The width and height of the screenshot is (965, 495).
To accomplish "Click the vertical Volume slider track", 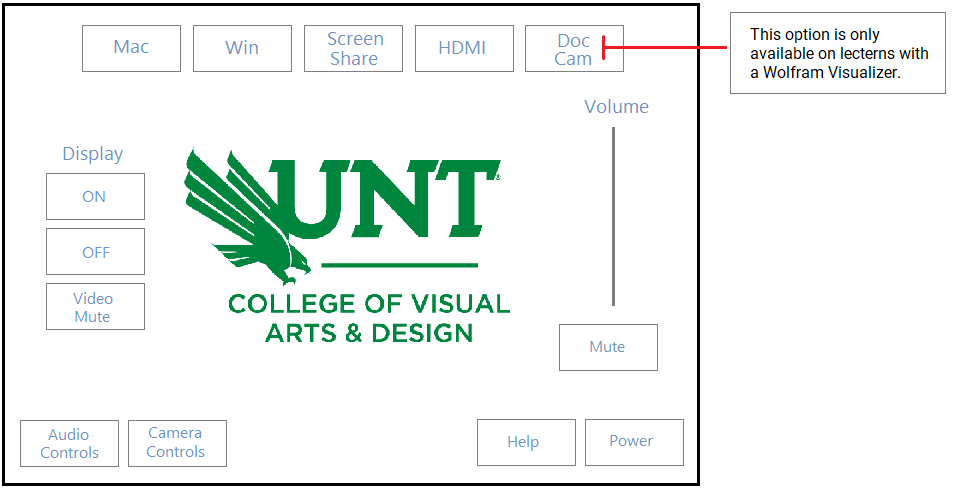I will (613, 216).
